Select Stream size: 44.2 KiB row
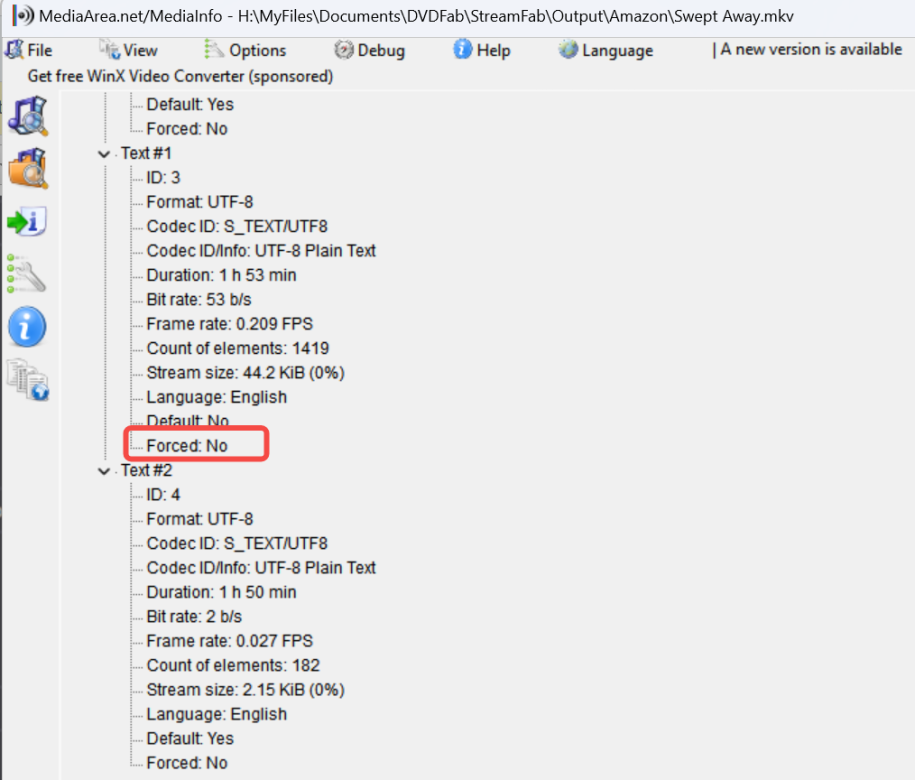915x780 pixels. (246, 373)
